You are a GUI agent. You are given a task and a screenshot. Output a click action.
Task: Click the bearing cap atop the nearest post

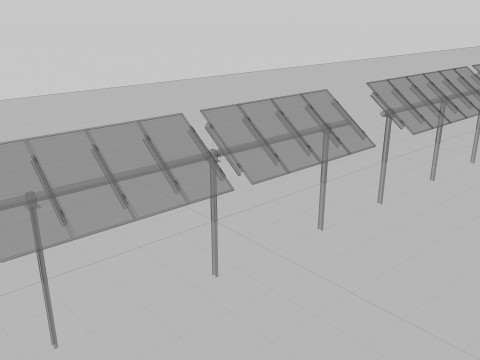click(x=31, y=199)
